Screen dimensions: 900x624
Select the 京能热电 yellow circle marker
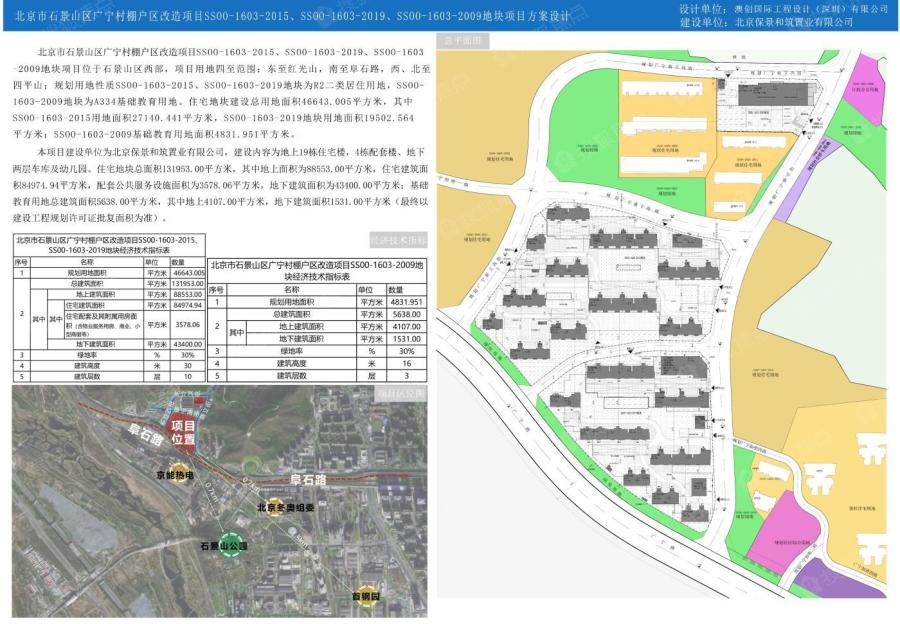tap(176, 475)
